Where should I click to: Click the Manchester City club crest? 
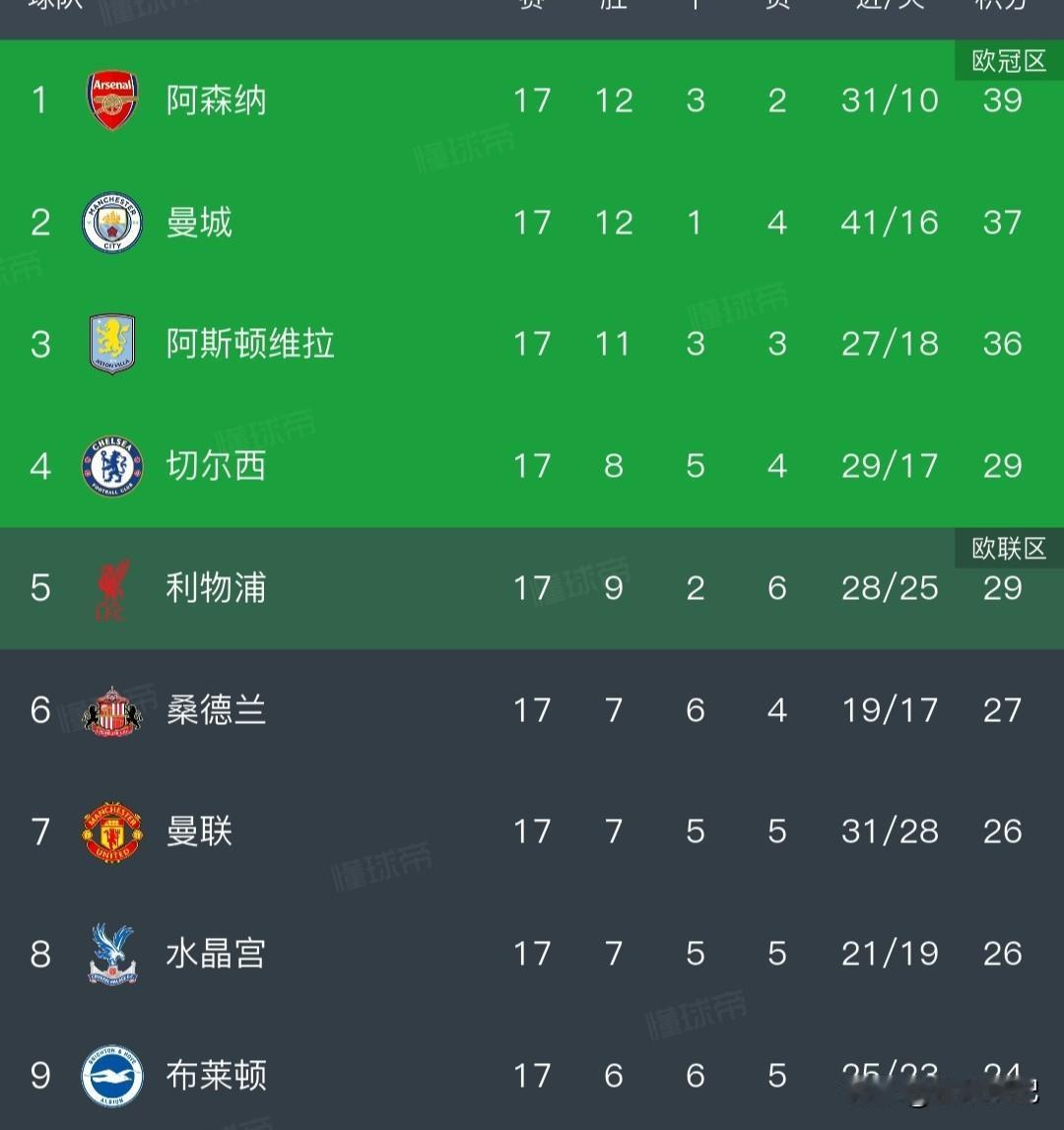point(112,223)
